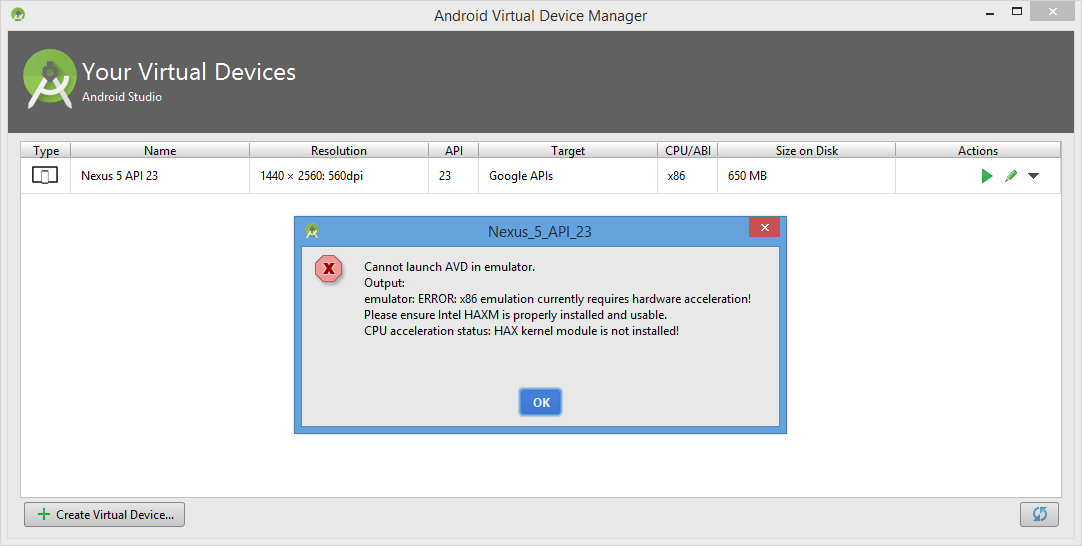Click the title bar Android Studio icon
Screen dimensions: 1082x546
click(18, 14)
